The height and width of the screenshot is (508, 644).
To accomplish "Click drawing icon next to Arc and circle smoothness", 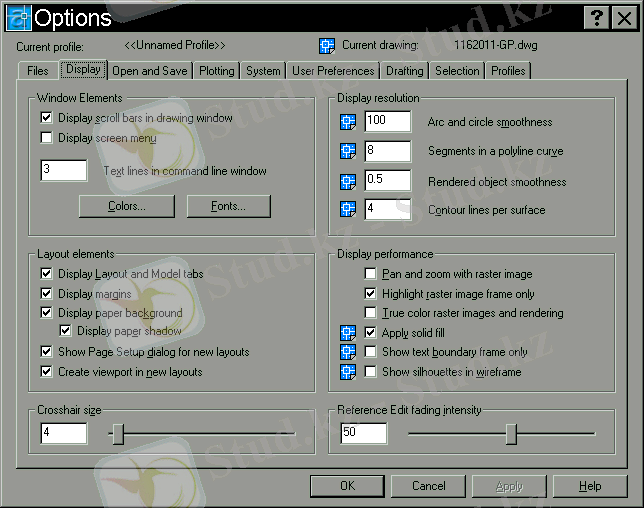I will 348,122.
